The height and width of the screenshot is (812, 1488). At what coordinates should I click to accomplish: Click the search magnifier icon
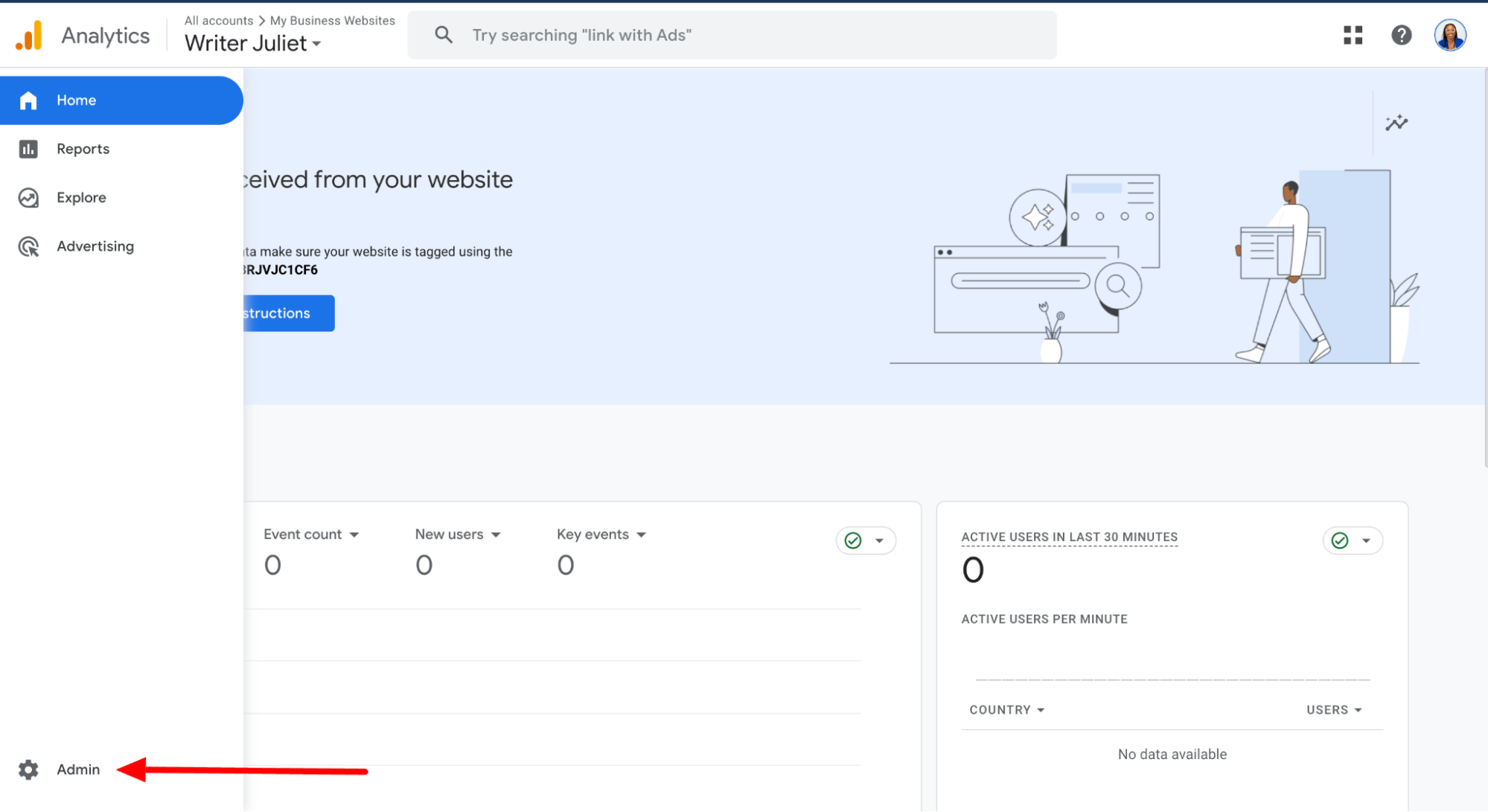pos(444,35)
